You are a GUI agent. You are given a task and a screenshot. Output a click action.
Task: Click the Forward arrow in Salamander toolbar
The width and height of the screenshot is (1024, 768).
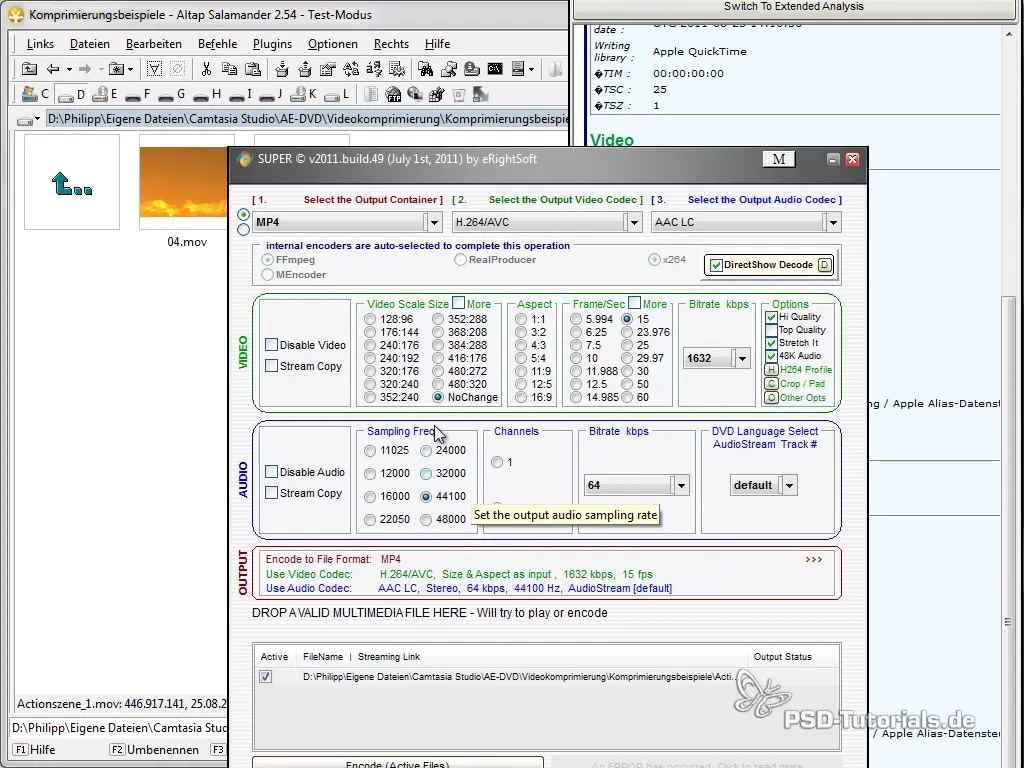coord(85,69)
